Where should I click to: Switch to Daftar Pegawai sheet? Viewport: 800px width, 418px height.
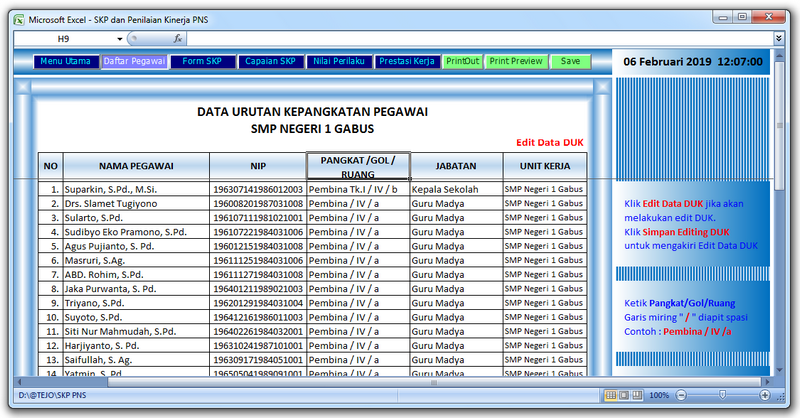134,61
